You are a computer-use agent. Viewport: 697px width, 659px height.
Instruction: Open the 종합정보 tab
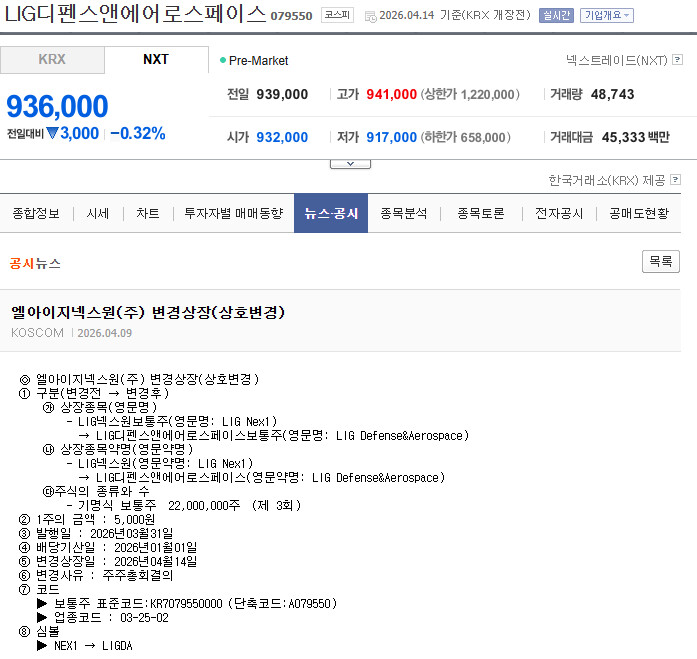click(36, 213)
